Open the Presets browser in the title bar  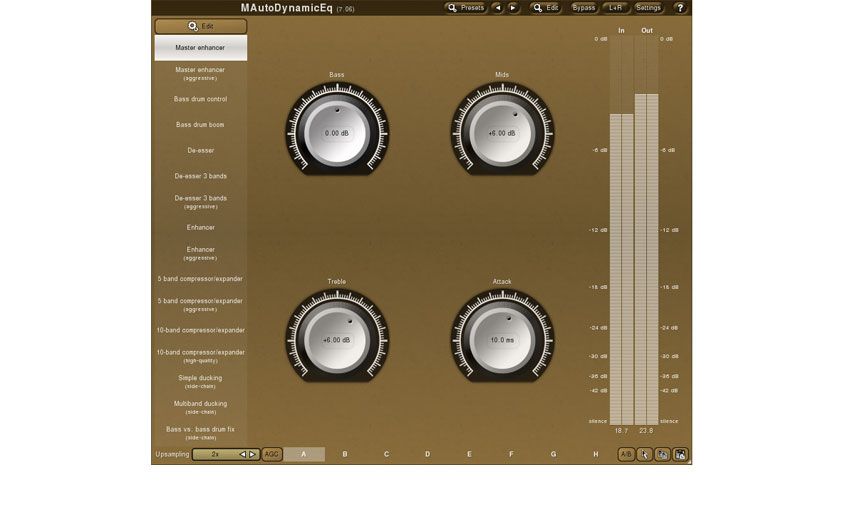(x=465, y=8)
